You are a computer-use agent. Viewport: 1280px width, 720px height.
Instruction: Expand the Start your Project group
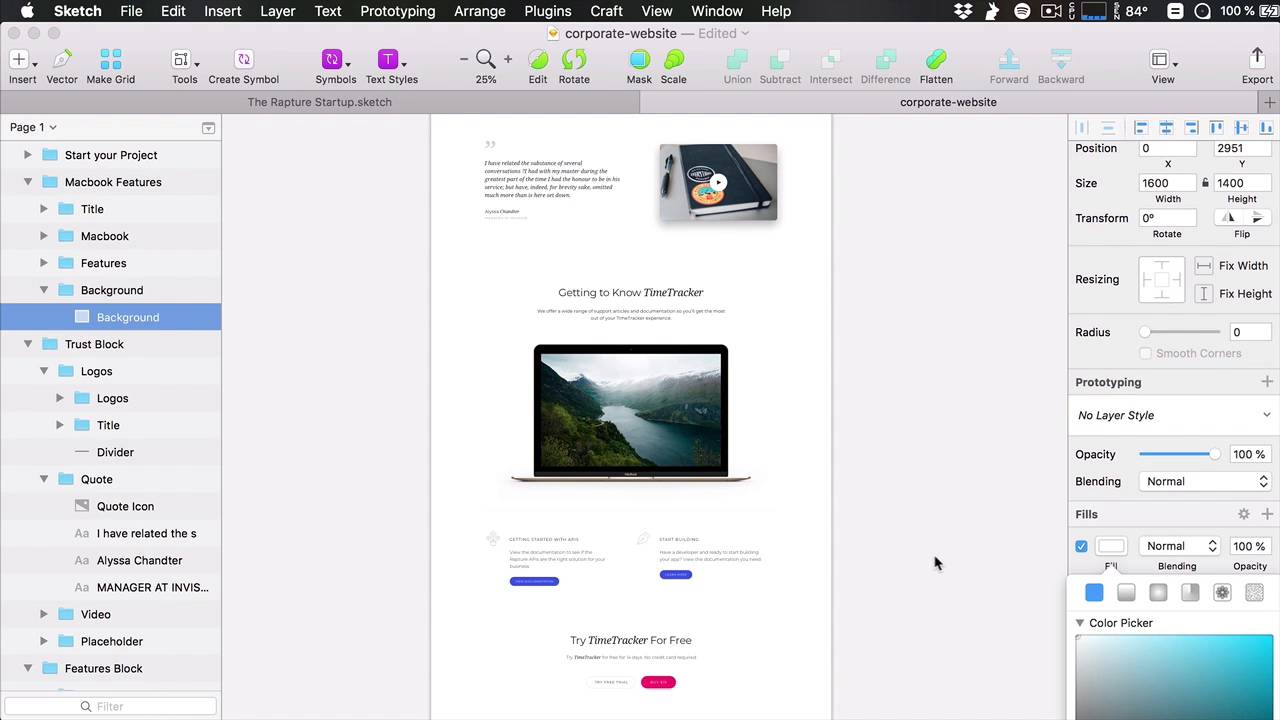(28, 155)
